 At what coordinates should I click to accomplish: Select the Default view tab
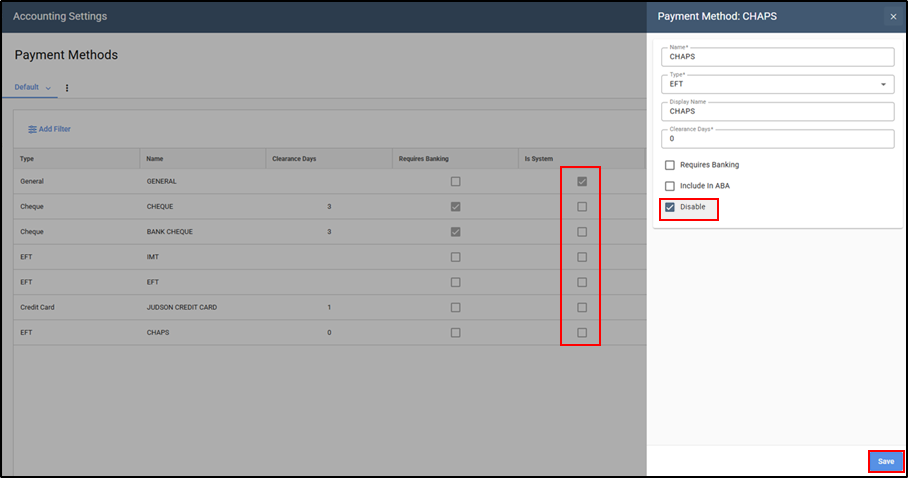[27, 87]
